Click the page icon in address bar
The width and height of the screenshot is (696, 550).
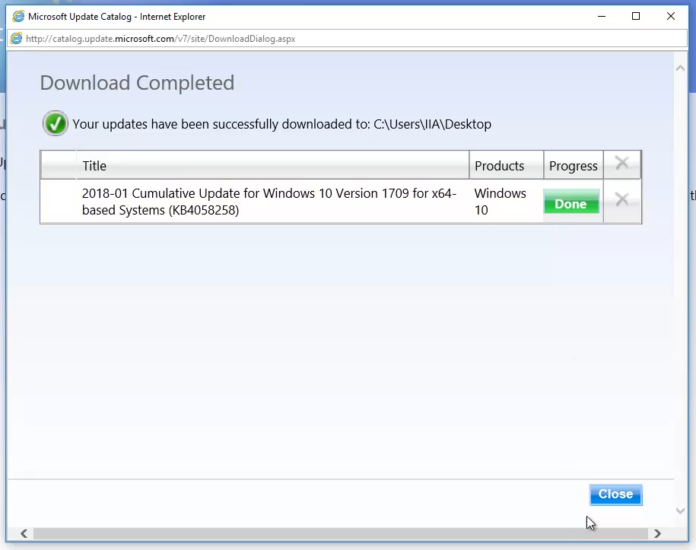(x=16, y=39)
